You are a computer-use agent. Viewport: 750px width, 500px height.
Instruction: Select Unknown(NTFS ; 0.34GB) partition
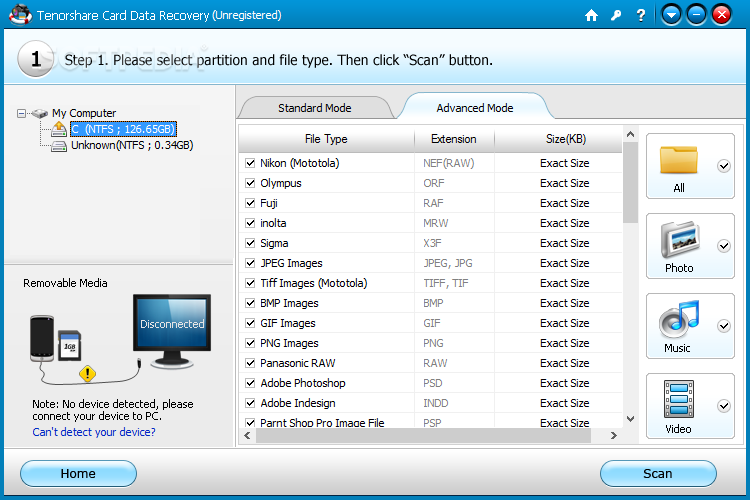132,145
